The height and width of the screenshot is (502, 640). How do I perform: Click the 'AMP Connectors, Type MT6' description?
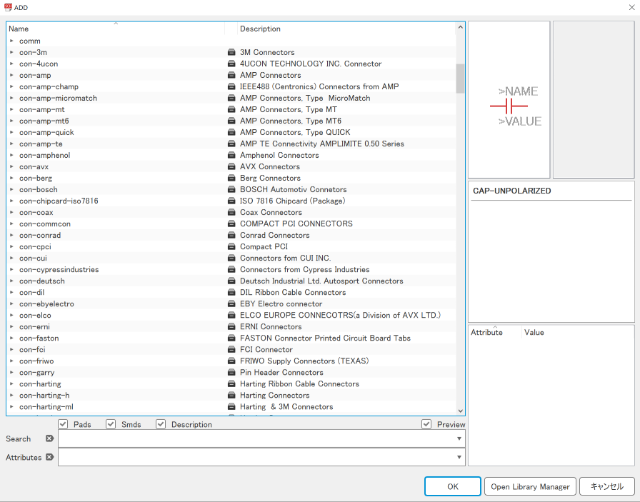point(291,121)
